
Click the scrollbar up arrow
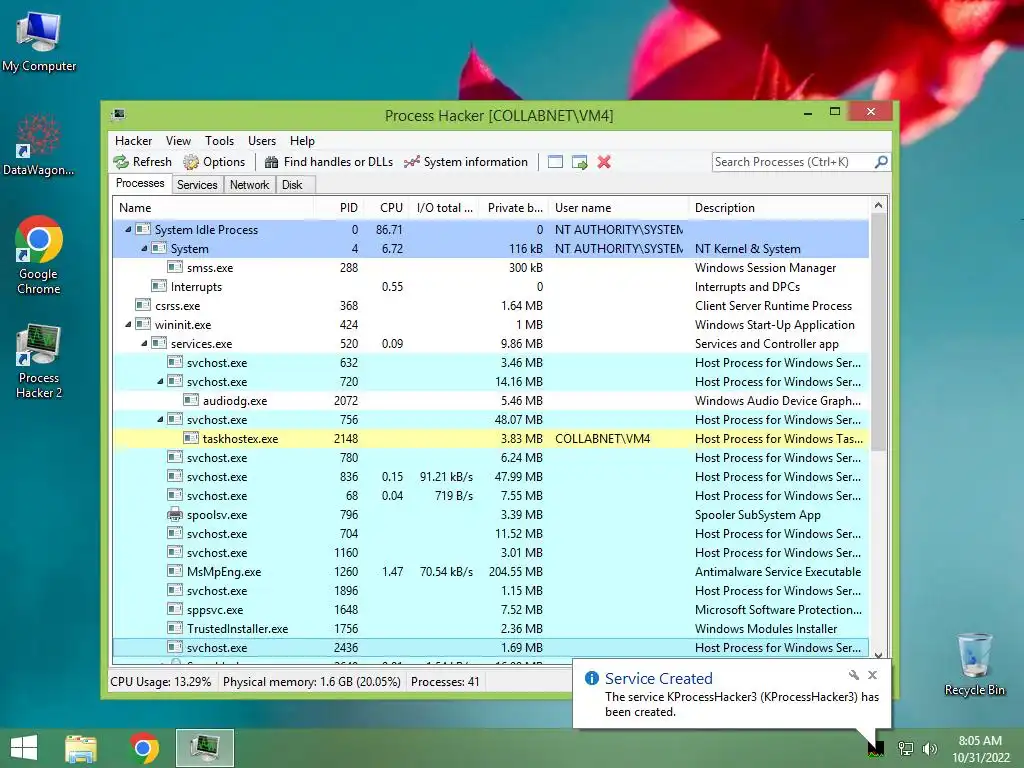pos(878,206)
